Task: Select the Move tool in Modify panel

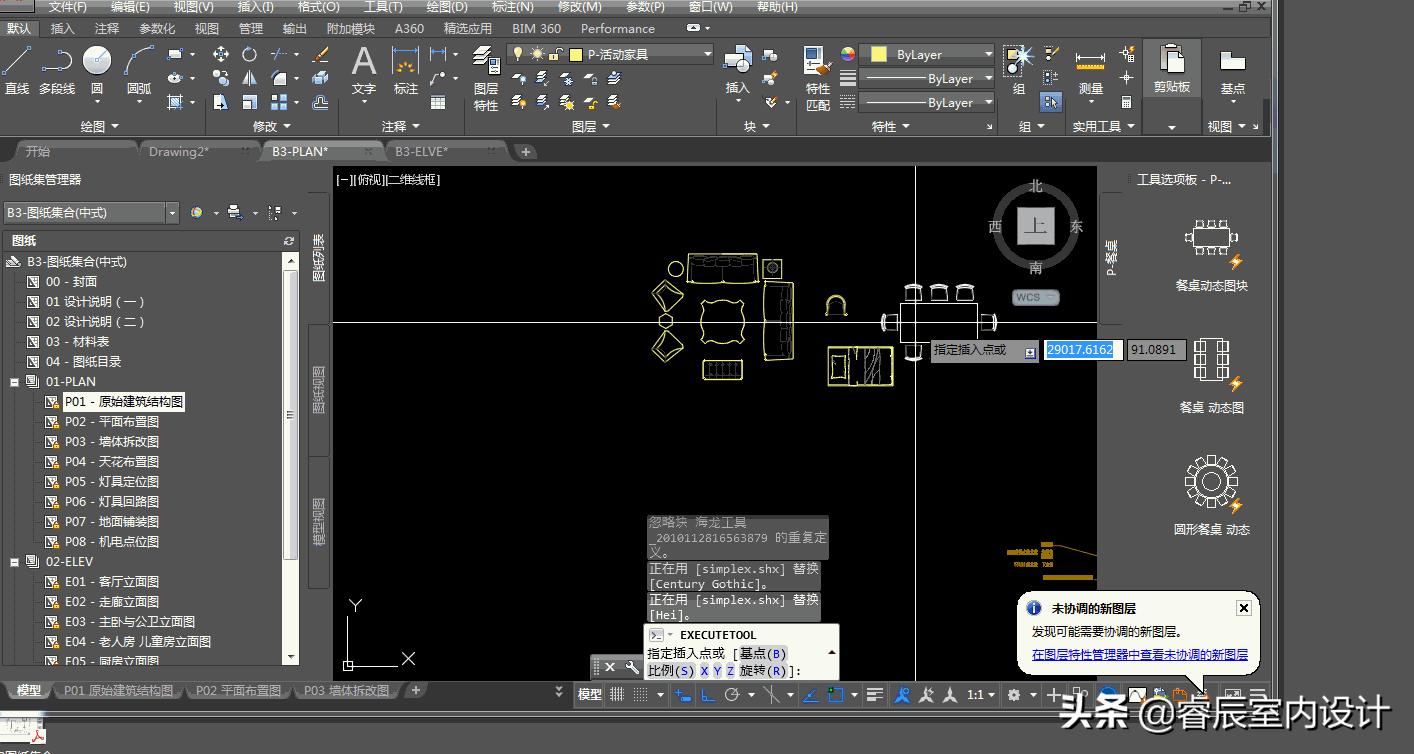Action: pos(221,54)
